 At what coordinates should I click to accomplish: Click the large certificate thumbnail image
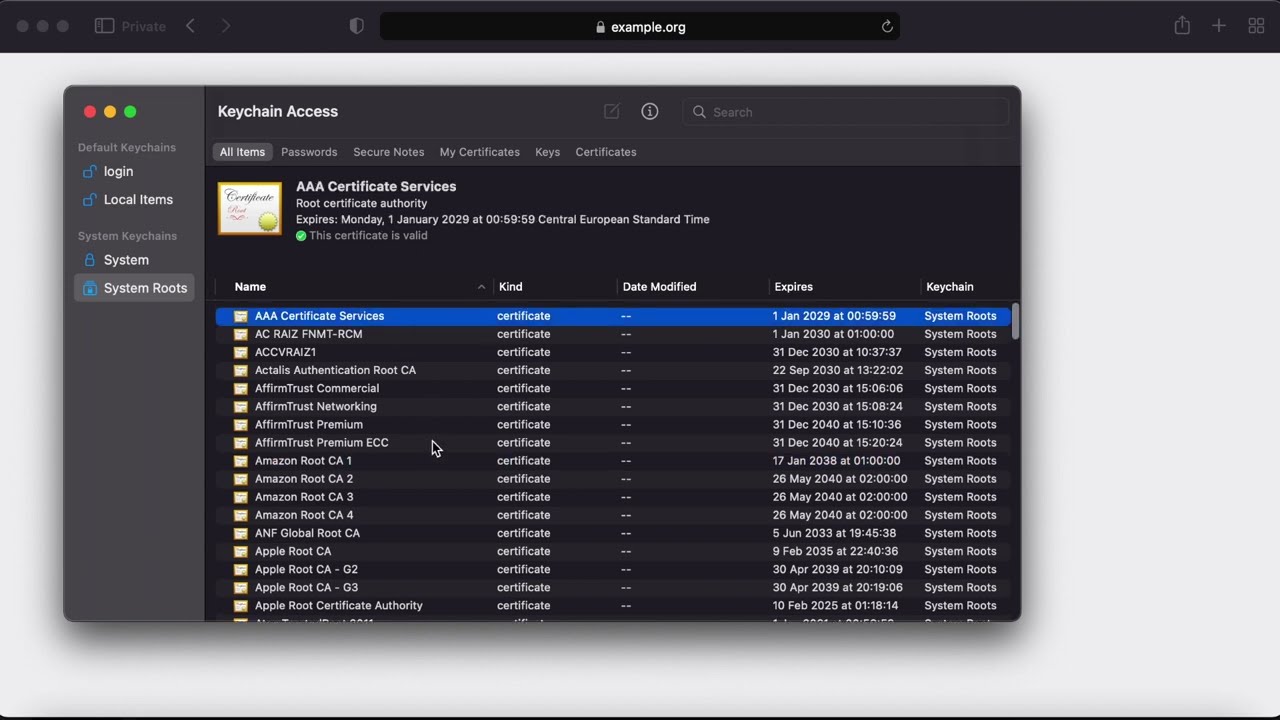250,209
